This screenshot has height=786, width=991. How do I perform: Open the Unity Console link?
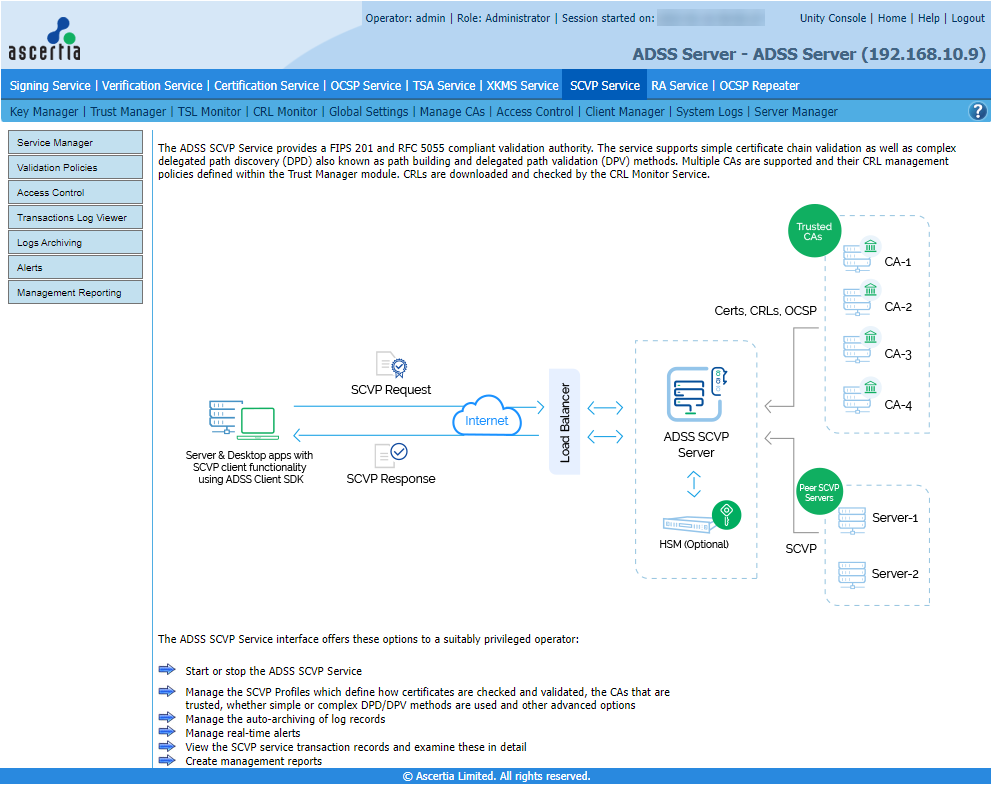(x=833, y=18)
